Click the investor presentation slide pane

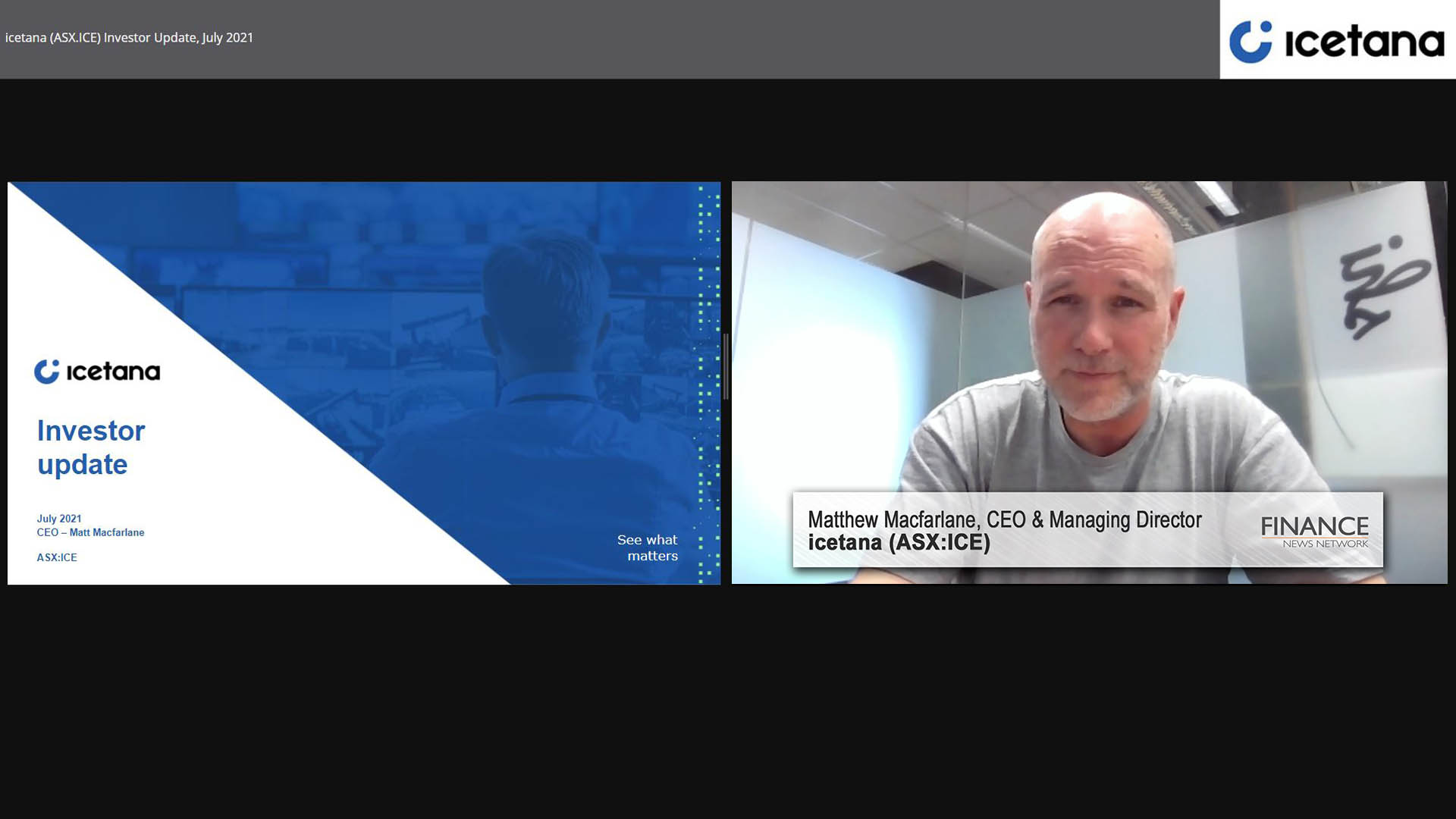[x=364, y=383]
